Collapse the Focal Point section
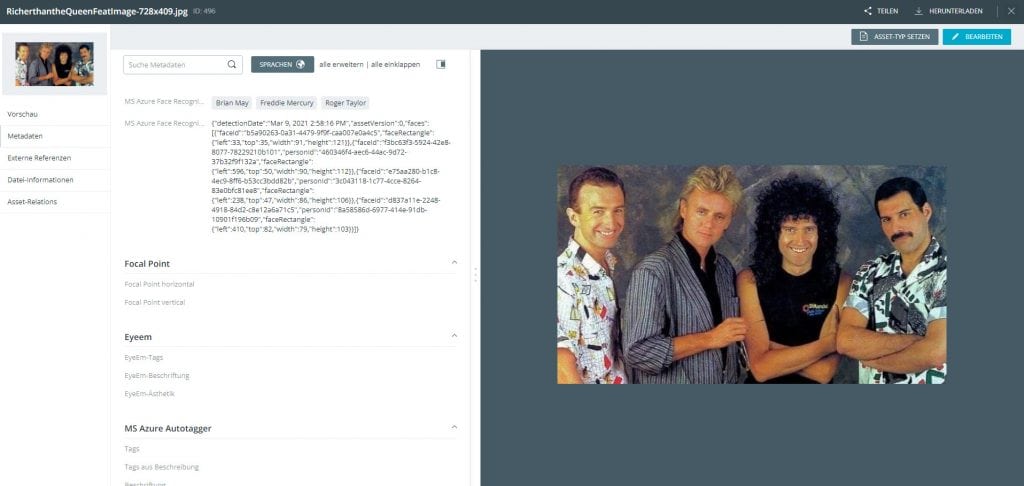Image resolution: width=1024 pixels, height=486 pixels. pos(454,263)
